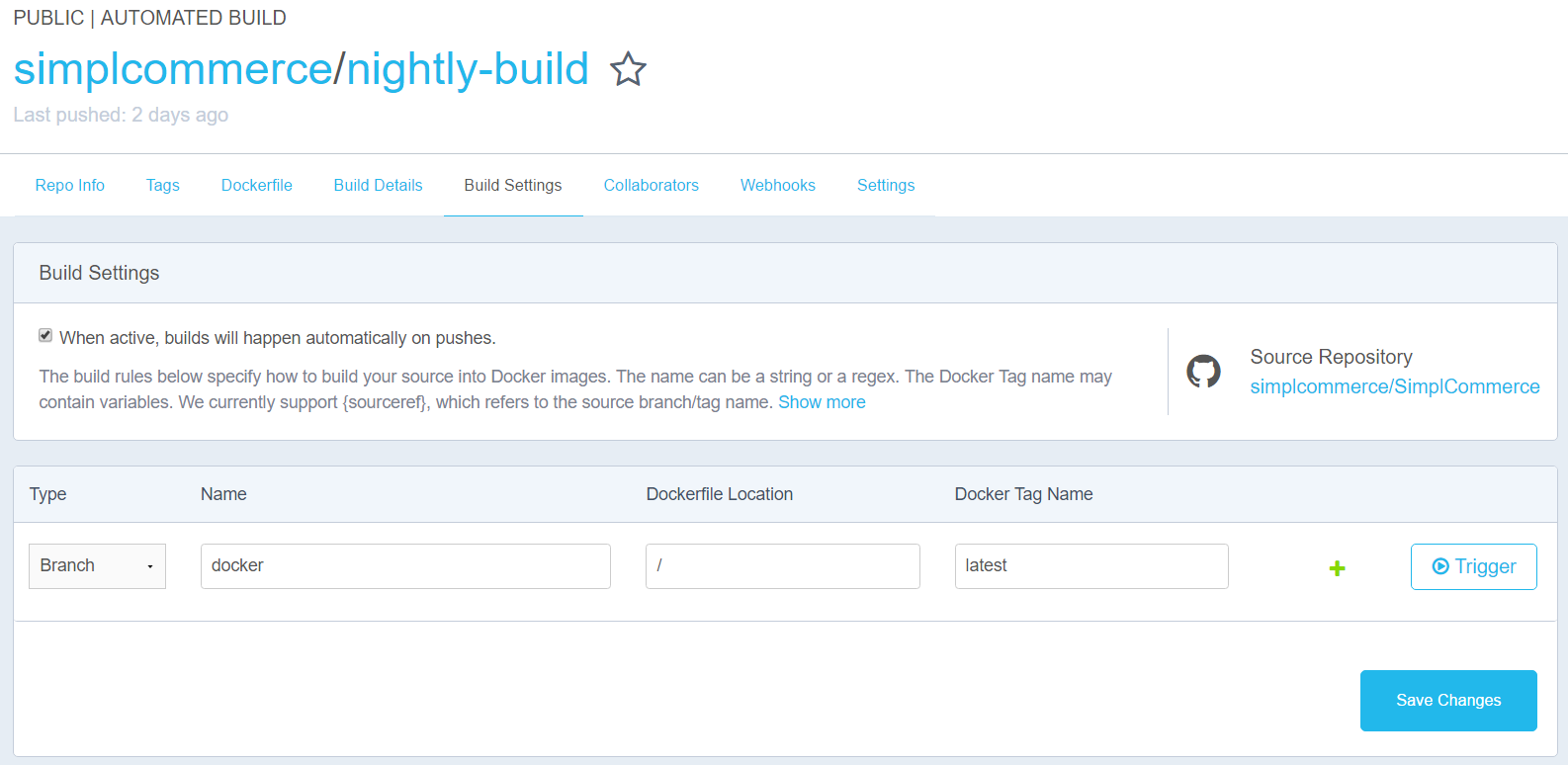Click the Type column header
Screen dimensions: 1568x765
pyautogui.click(x=47, y=494)
